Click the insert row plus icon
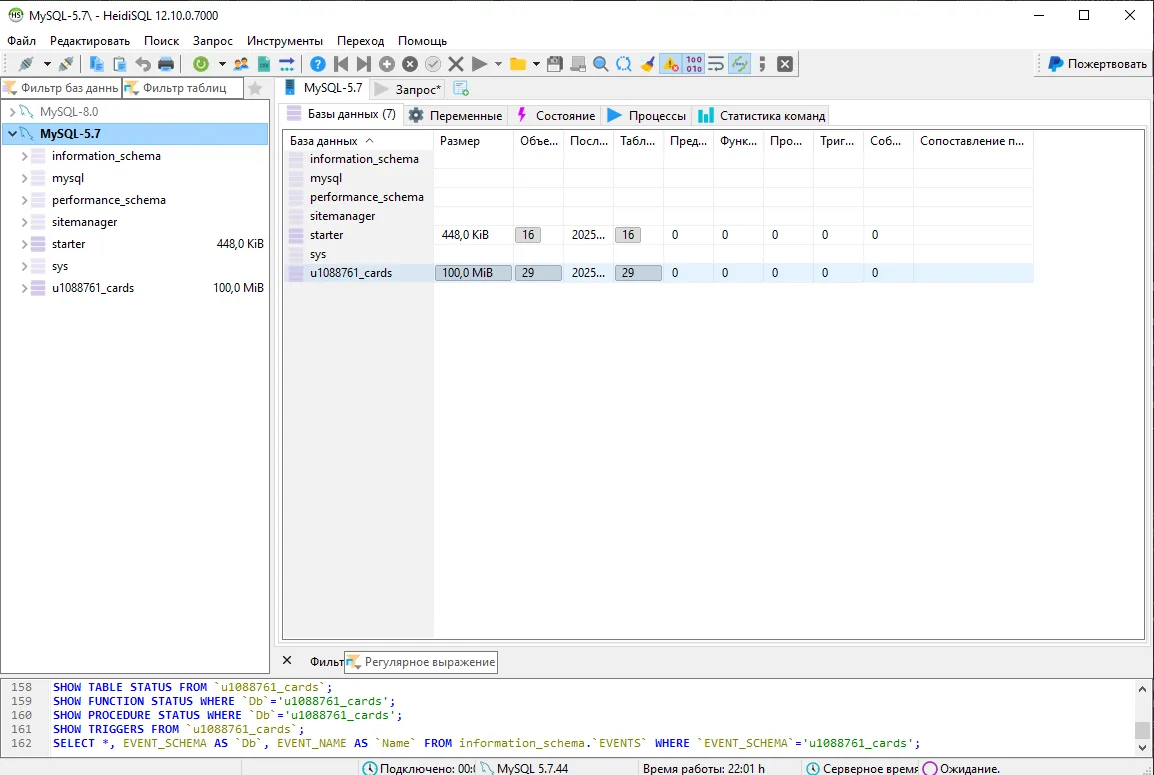 (x=387, y=64)
